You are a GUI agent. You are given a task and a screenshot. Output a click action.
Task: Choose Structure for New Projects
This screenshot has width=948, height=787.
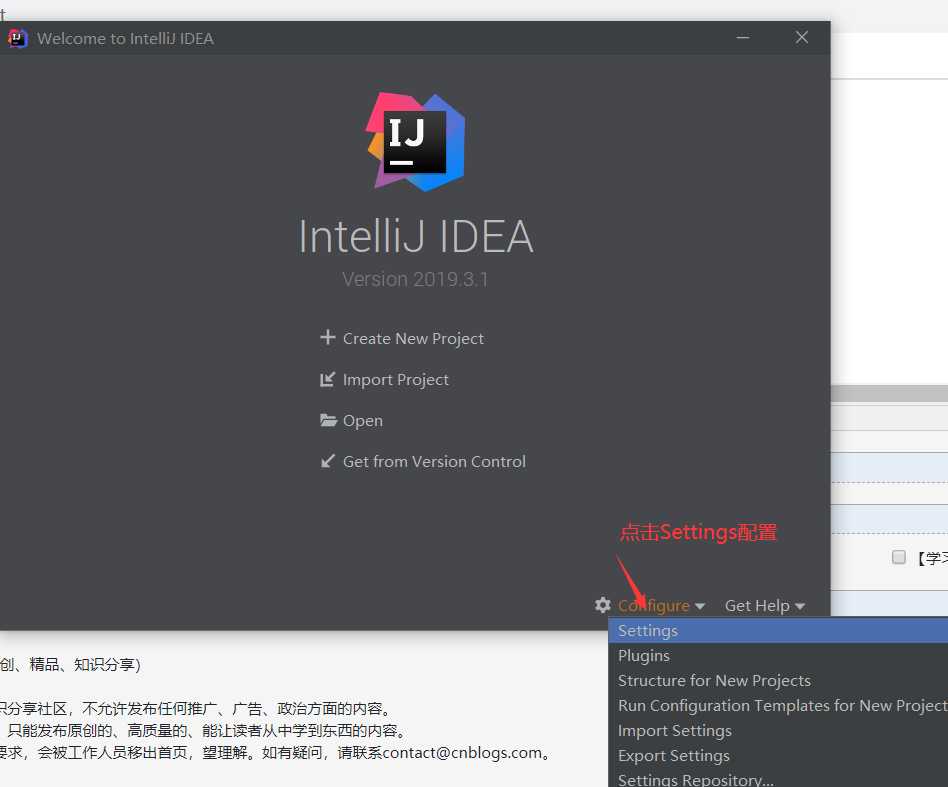778,681
